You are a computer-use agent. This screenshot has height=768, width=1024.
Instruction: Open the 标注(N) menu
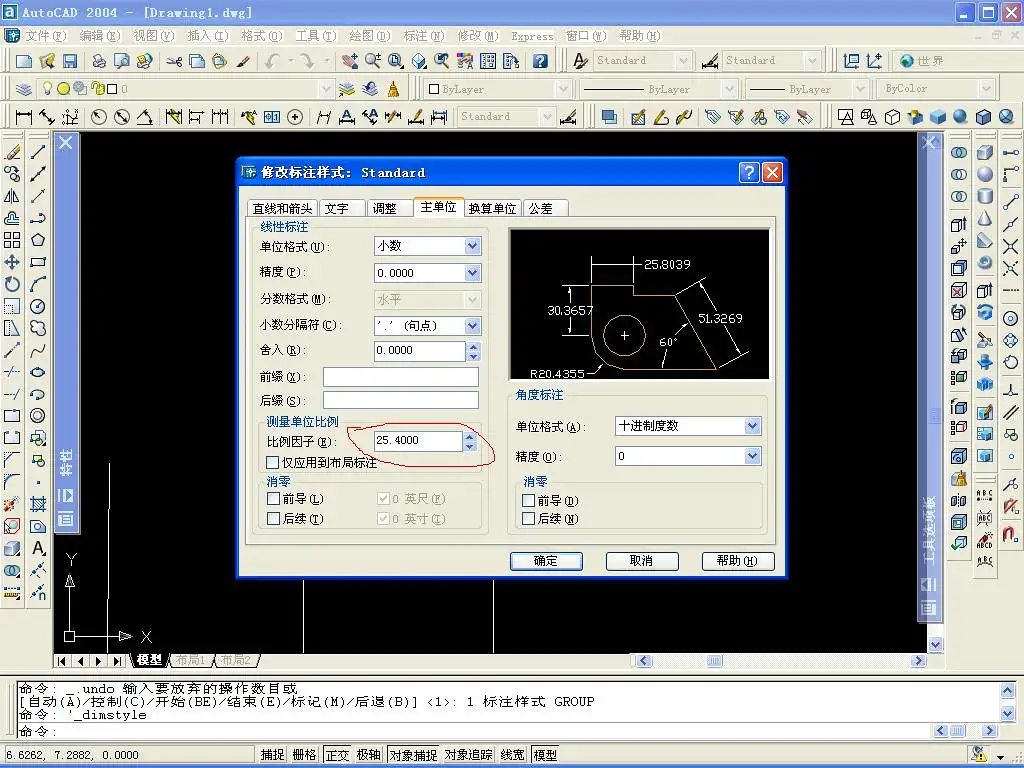423,36
